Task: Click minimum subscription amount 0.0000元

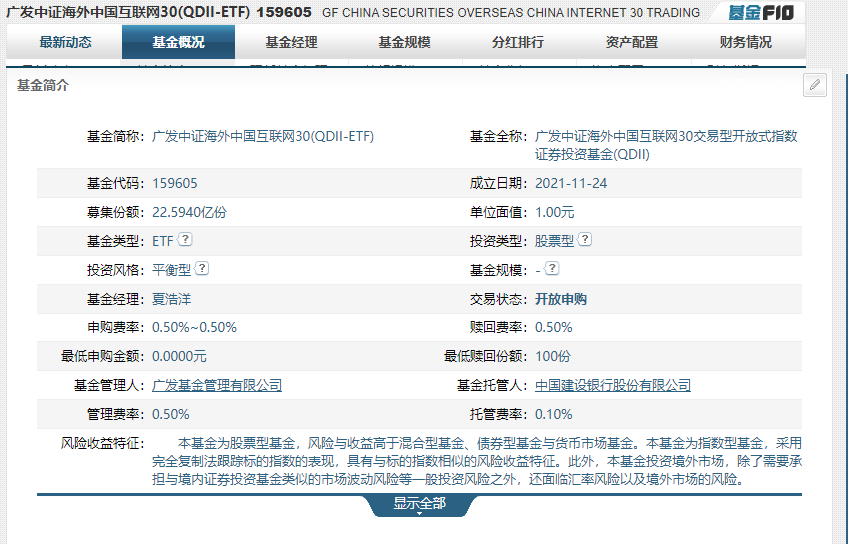Action: [179, 356]
